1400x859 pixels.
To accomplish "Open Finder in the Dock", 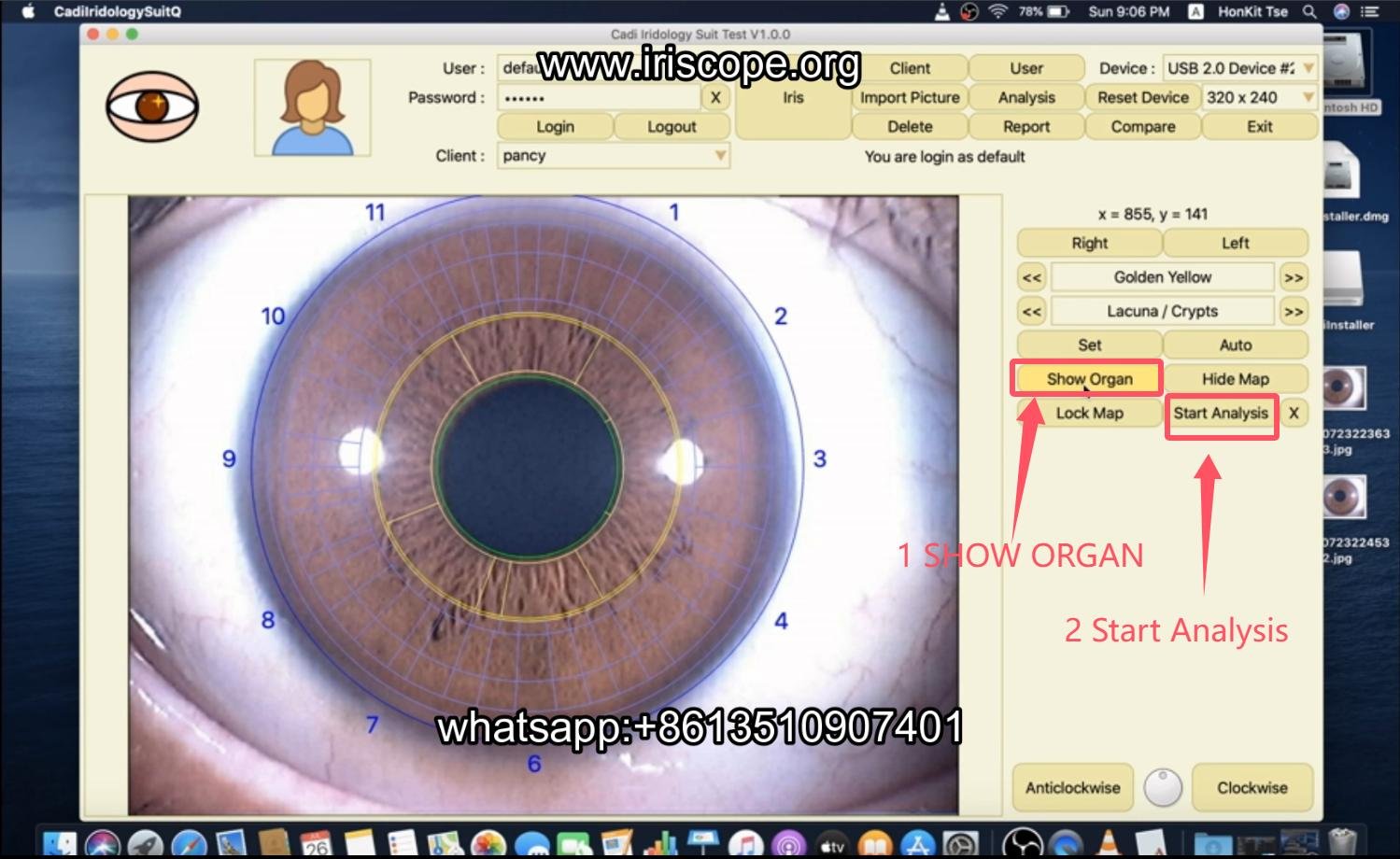I will (x=60, y=845).
